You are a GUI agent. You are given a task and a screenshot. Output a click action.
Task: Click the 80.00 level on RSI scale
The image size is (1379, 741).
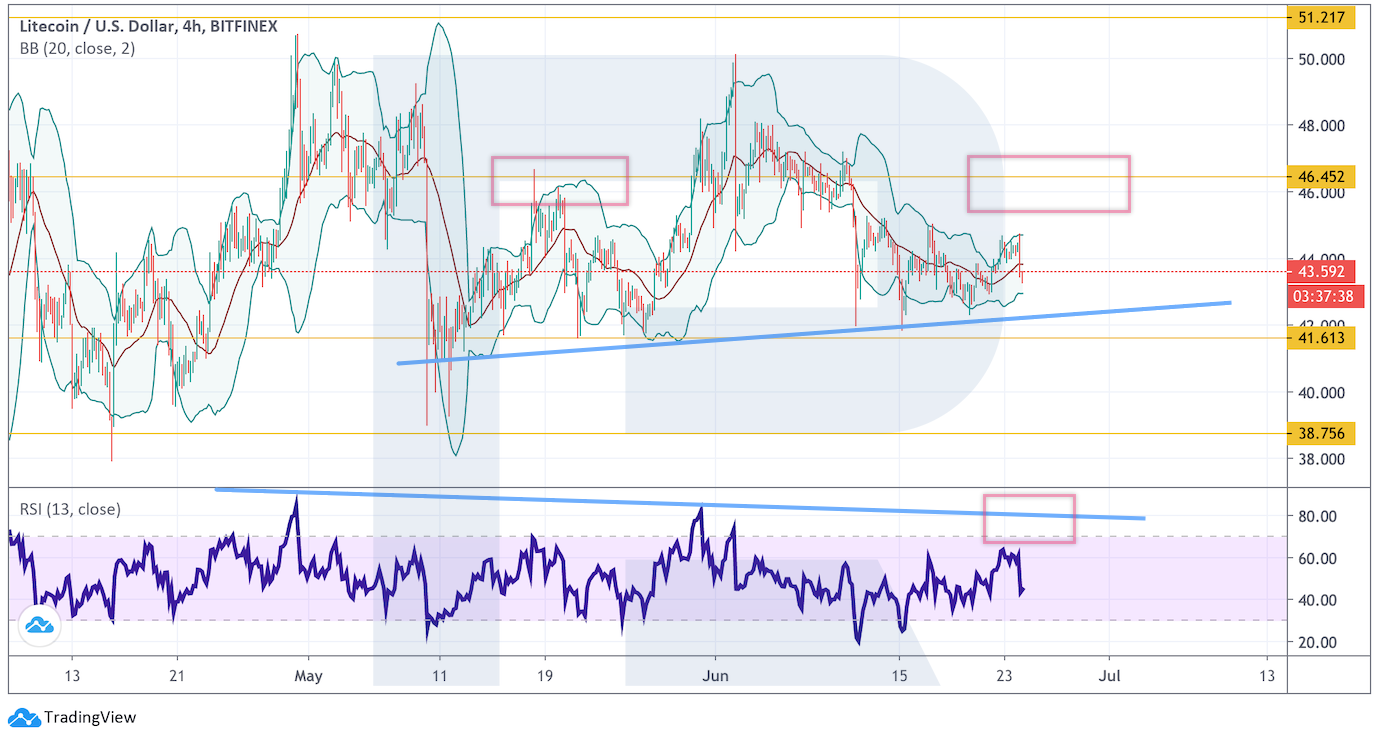1315,516
